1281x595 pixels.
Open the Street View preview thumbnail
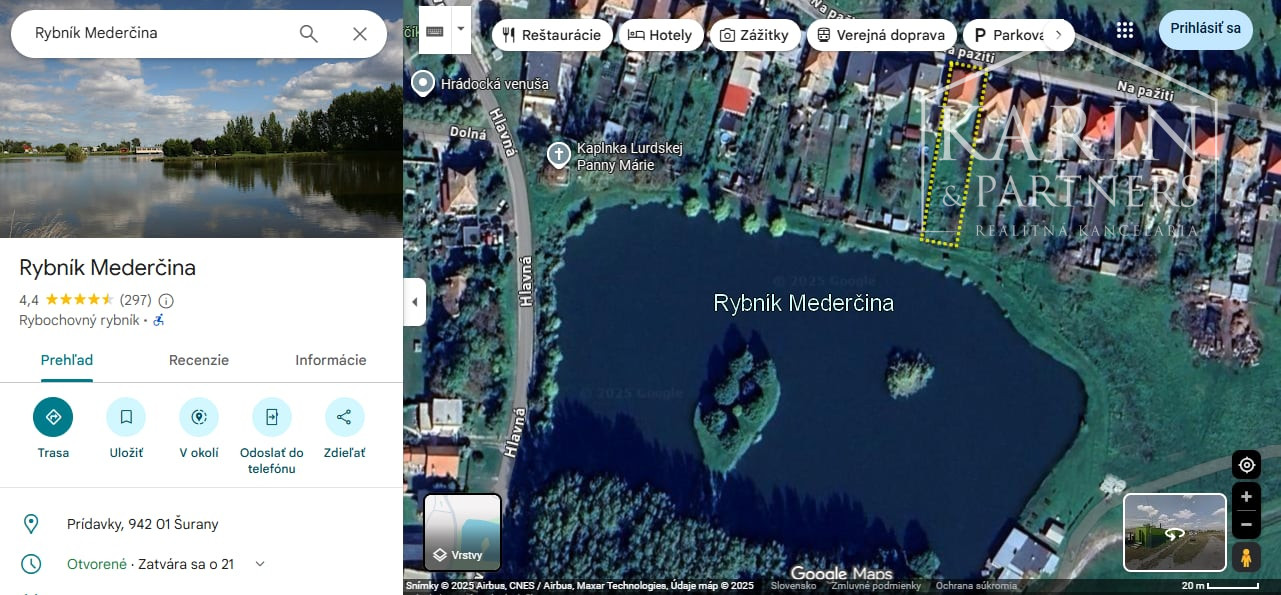pyautogui.click(x=1174, y=532)
